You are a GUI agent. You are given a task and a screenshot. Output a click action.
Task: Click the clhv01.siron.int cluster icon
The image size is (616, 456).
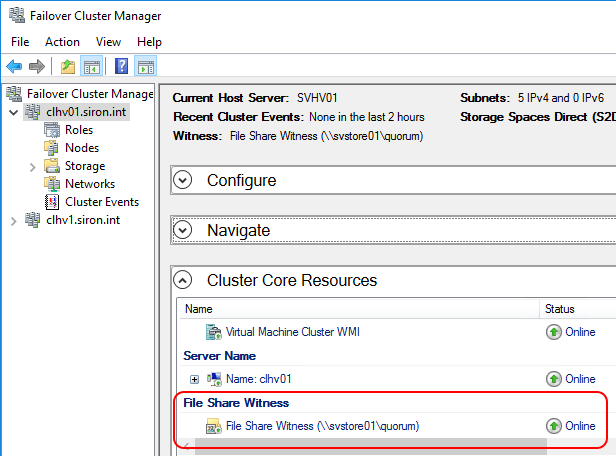tap(32, 112)
